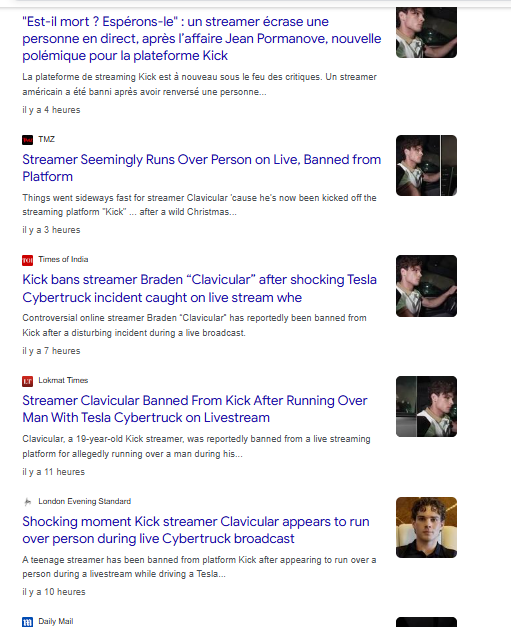Click the Lokmat Times source name
The image size is (511, 627).
pos(63,380)
